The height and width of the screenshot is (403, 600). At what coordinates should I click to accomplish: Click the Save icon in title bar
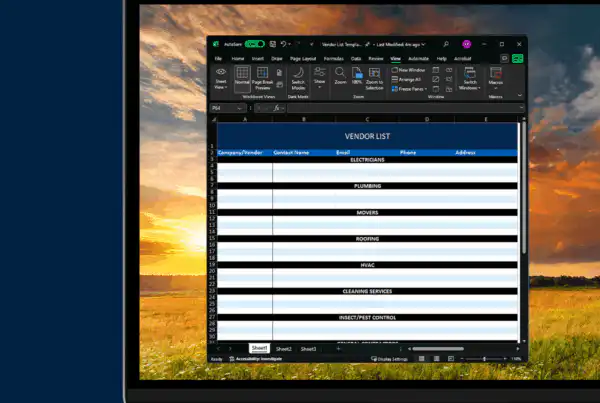(272, 44)
